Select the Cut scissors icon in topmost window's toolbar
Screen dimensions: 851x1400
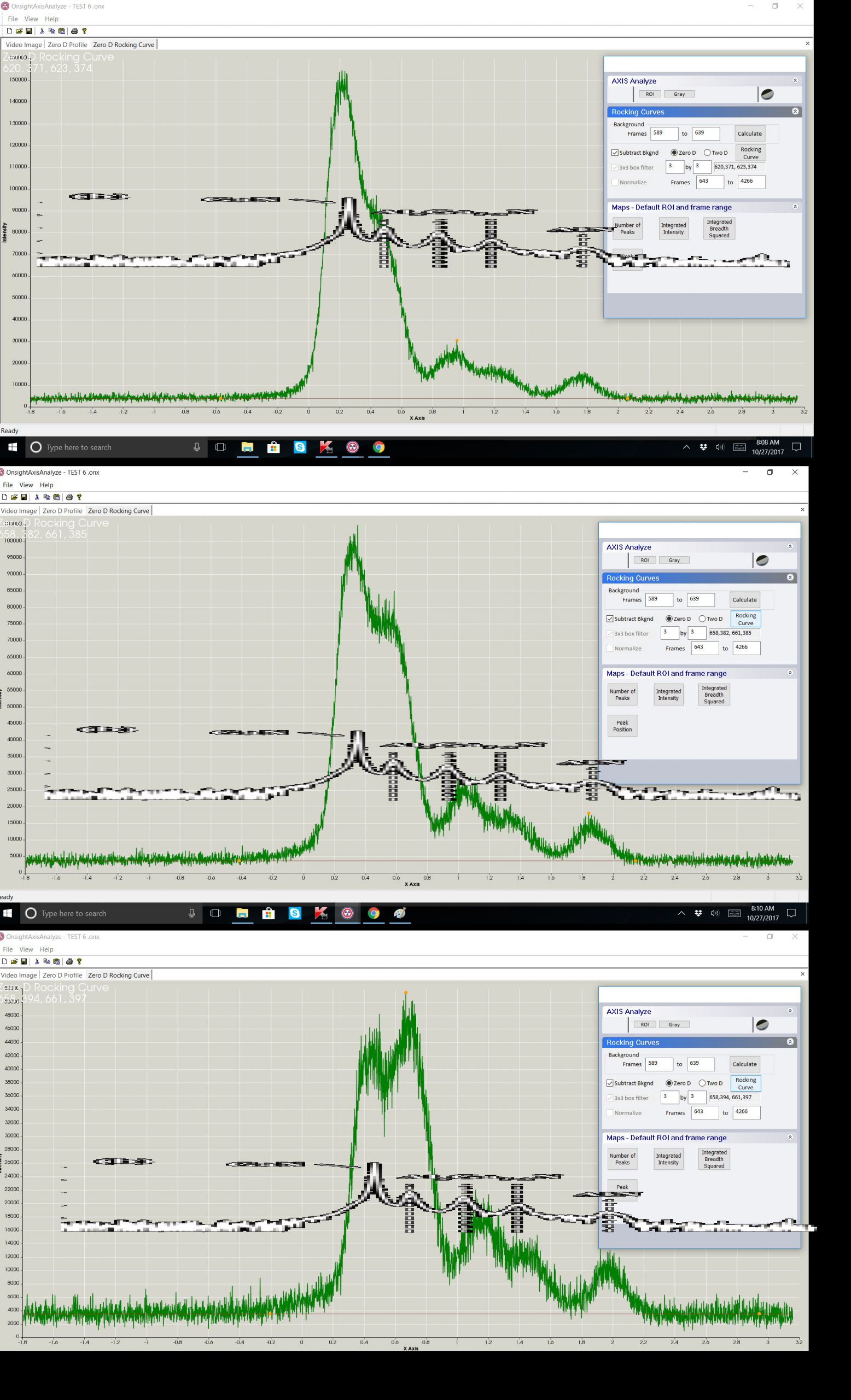[x=42, y=31]
